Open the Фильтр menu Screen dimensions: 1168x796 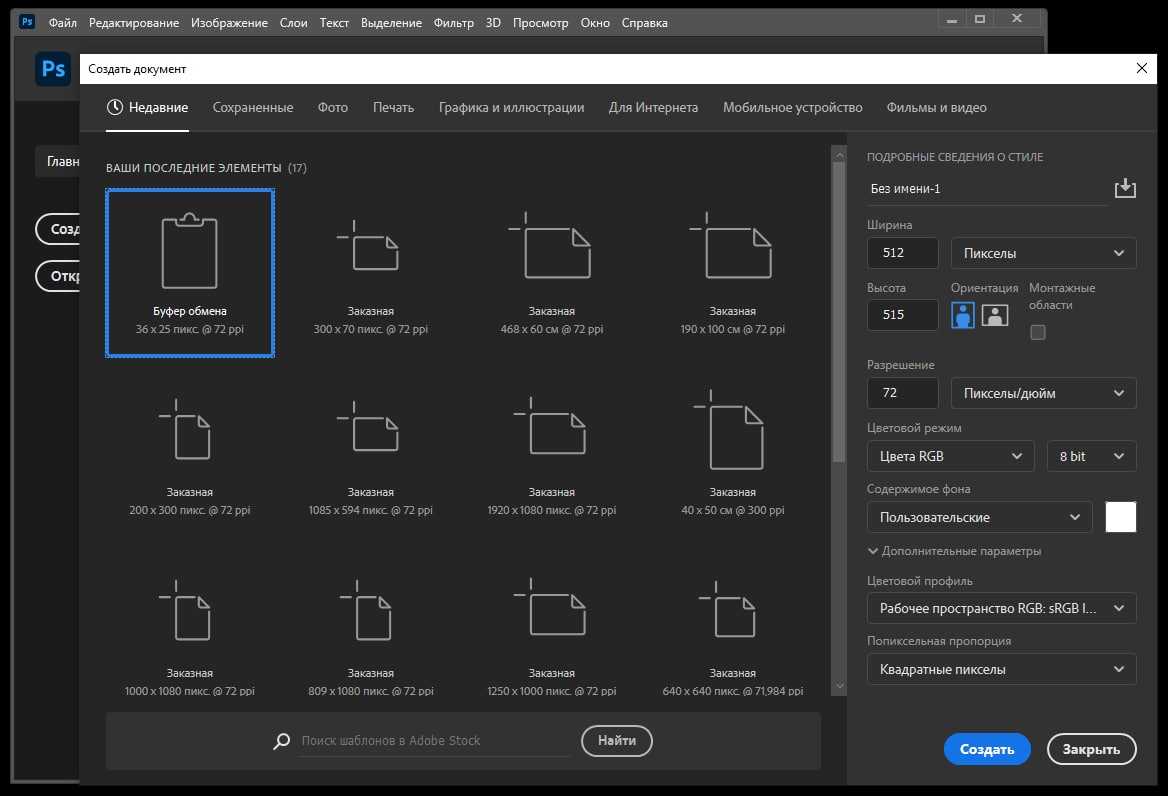pyautogui.click(x=453, y=23)
